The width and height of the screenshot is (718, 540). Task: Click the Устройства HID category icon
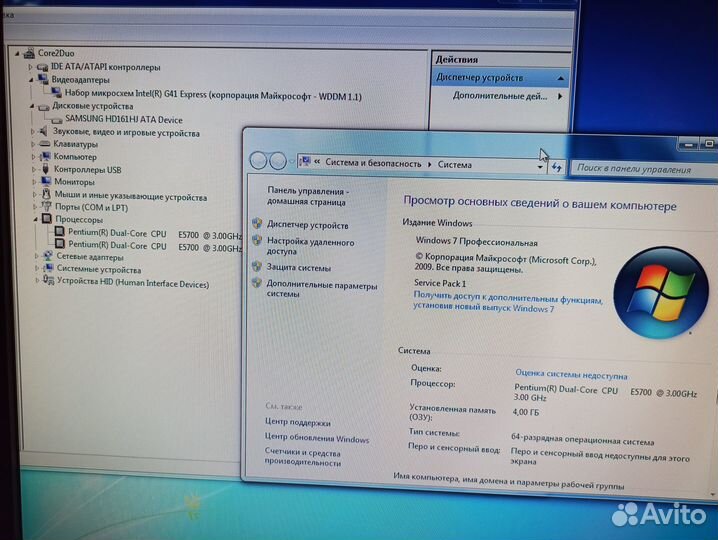coord(49,280)
